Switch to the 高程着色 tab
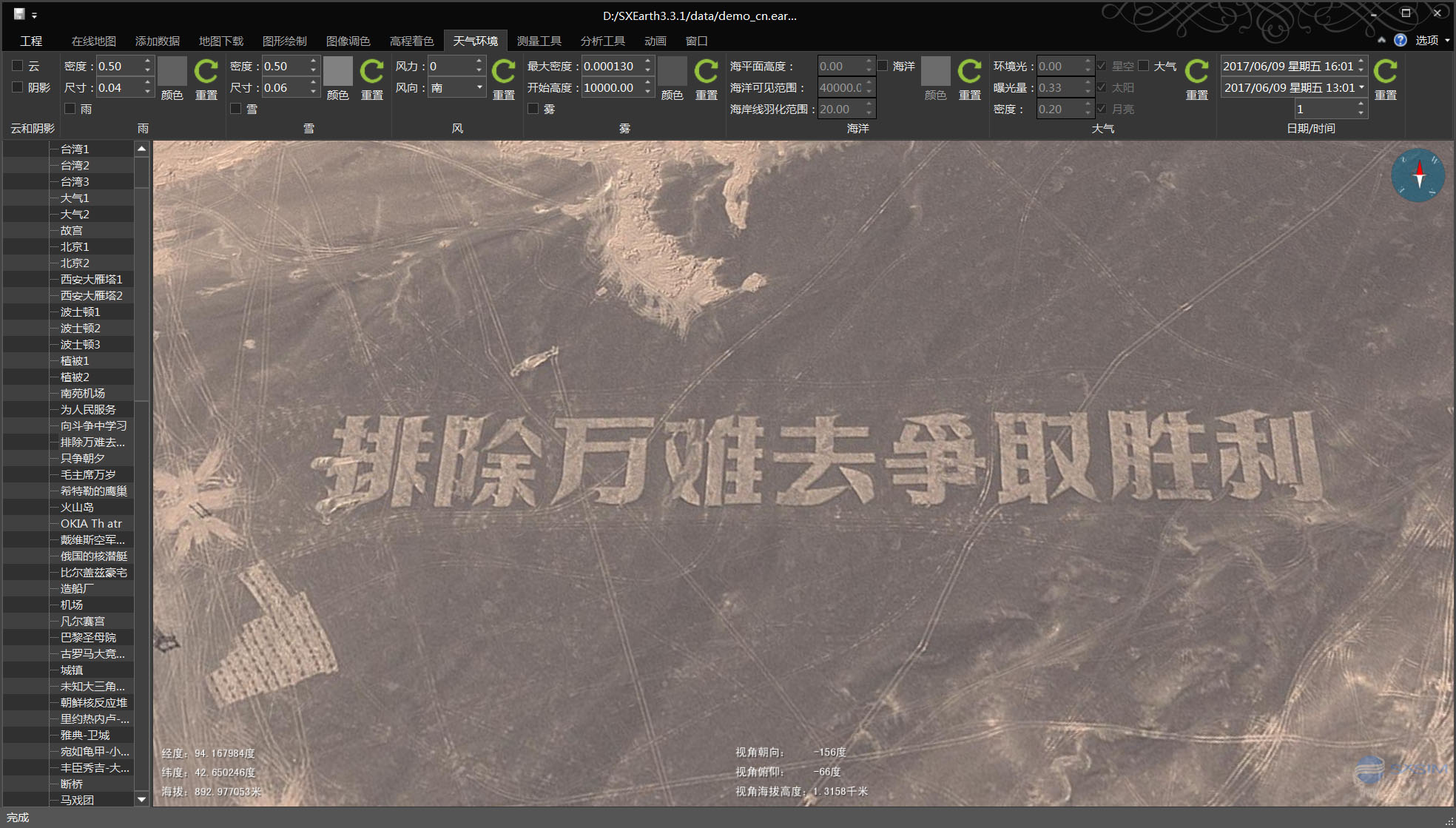Screen dimensions: 1456x828 [412, 41]
